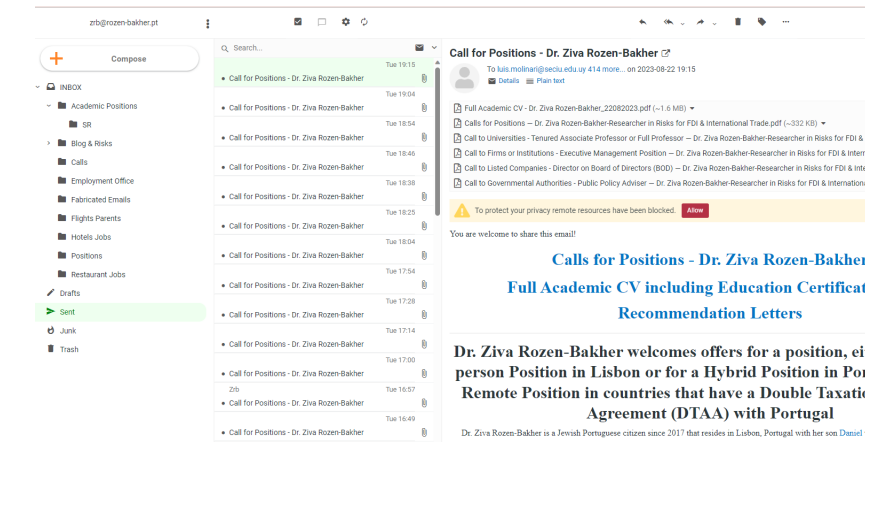
Task: Click the tag label icon
Action: point(762,22)
